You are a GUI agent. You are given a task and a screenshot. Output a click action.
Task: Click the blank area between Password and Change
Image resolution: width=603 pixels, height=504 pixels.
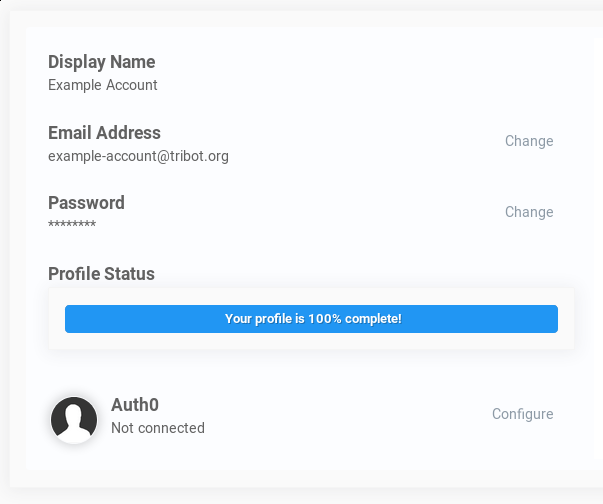click(308, 212)
